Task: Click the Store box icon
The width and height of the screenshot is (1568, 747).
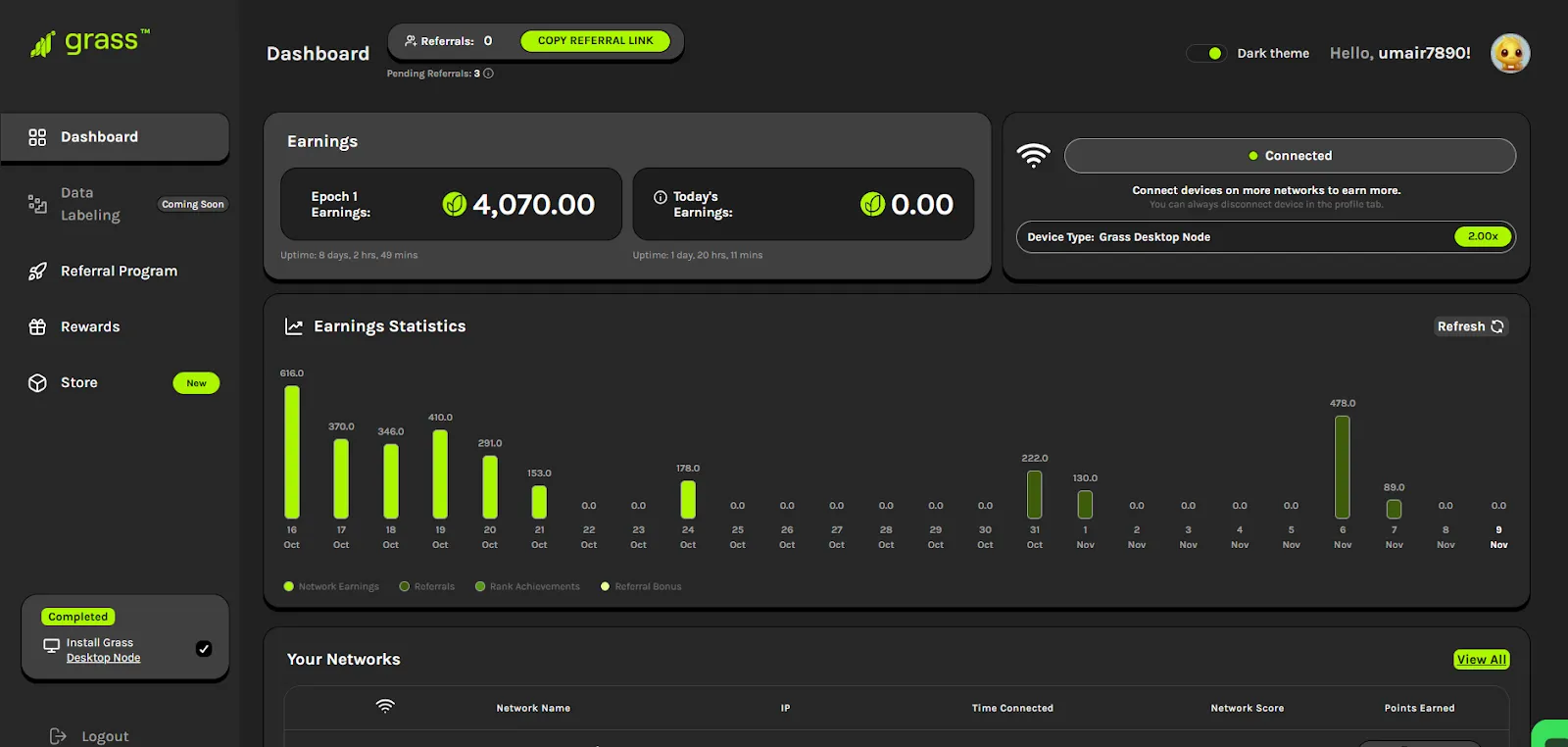Action: [x=37, y=383]
